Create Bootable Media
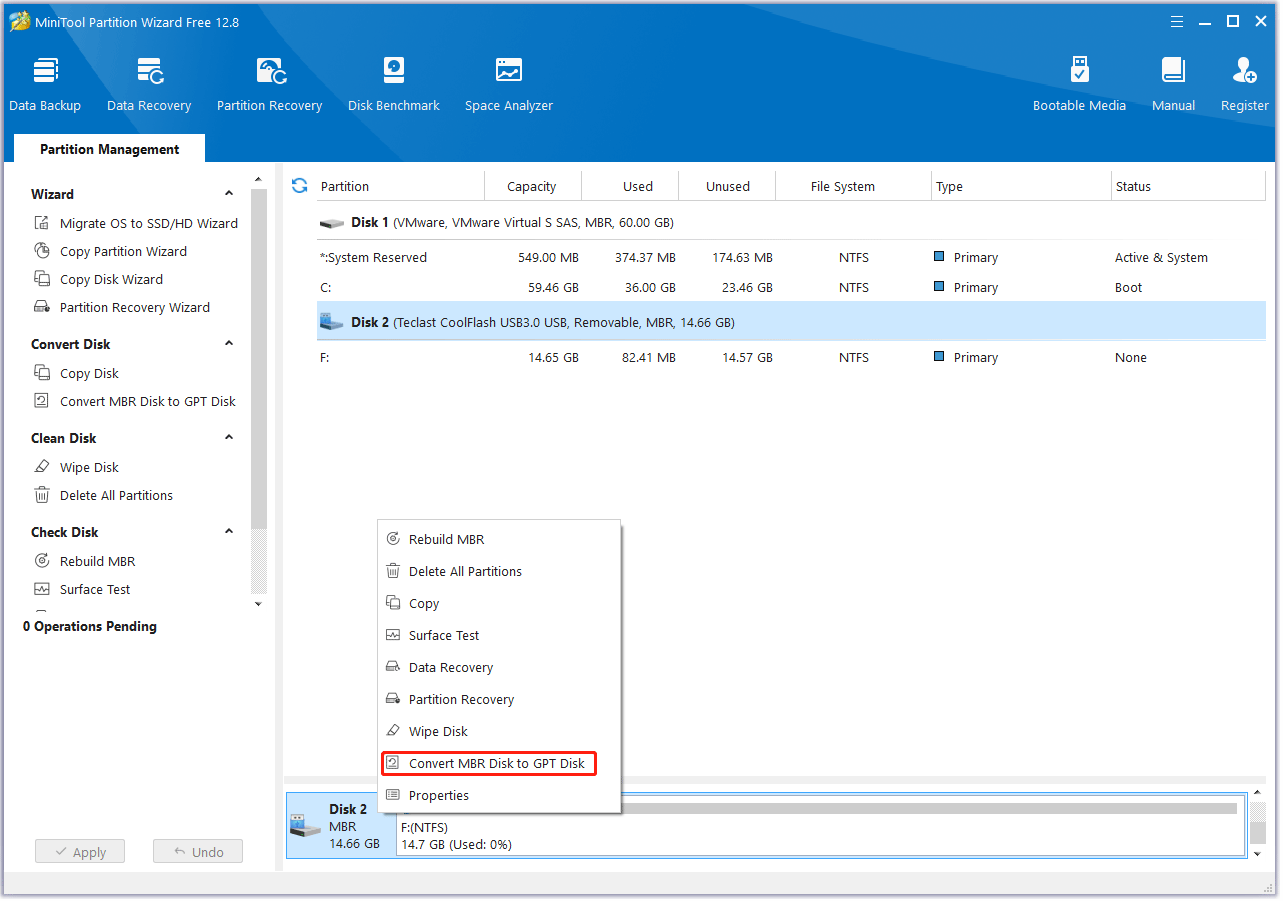 (1079, 85)
